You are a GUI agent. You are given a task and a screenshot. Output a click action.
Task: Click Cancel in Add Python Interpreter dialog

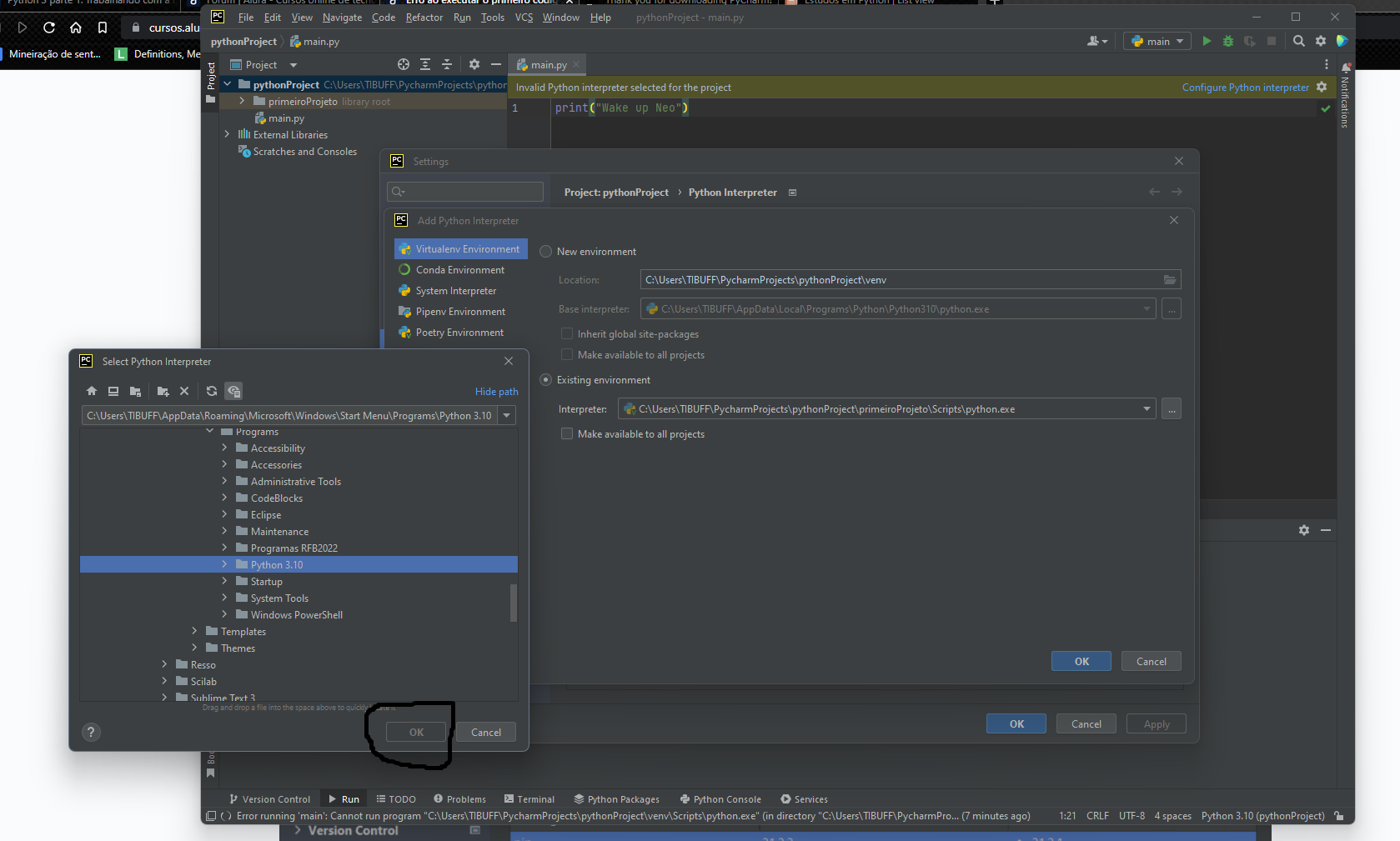point(1152,661)
